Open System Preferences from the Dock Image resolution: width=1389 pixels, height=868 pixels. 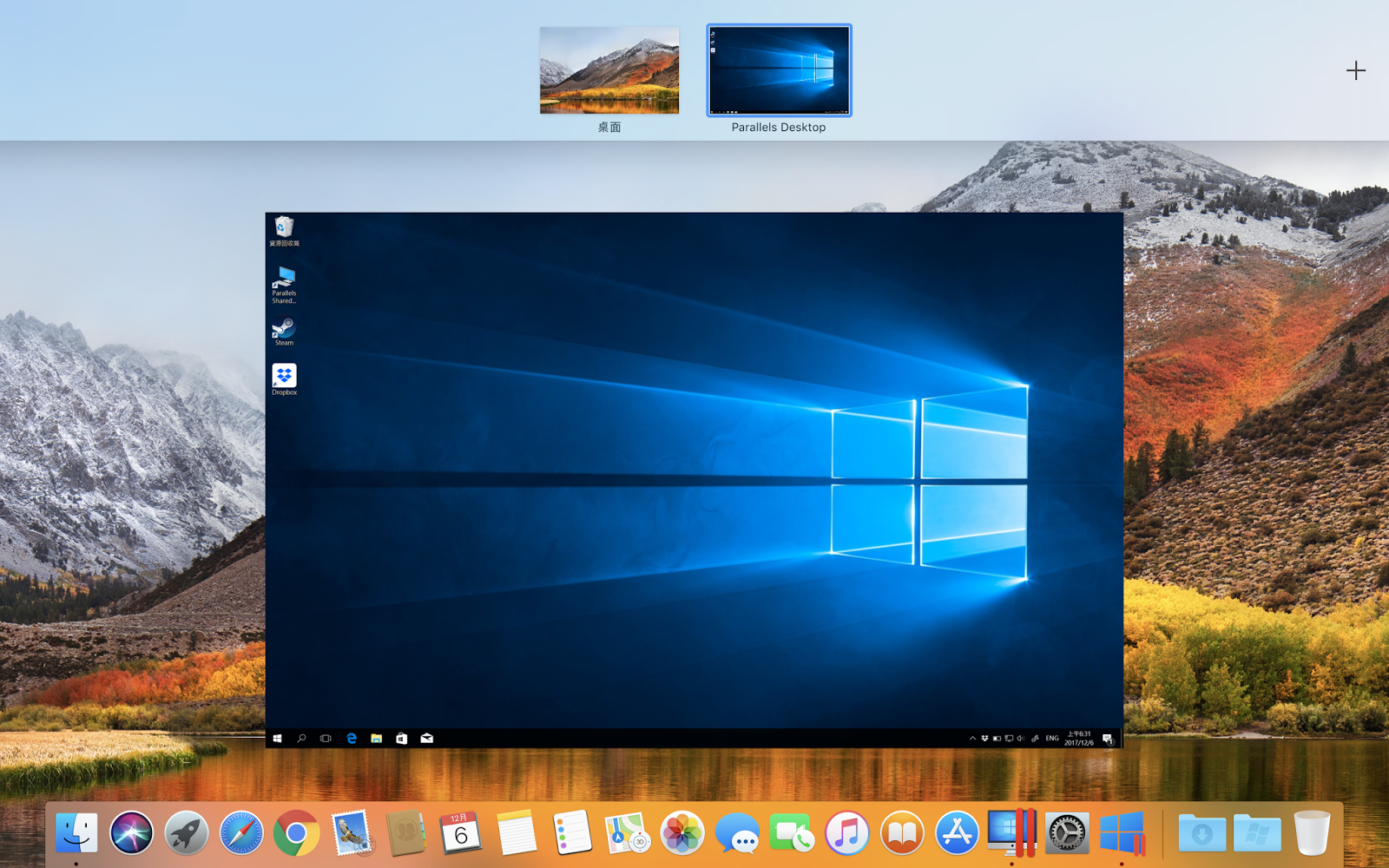[1067, 834]
